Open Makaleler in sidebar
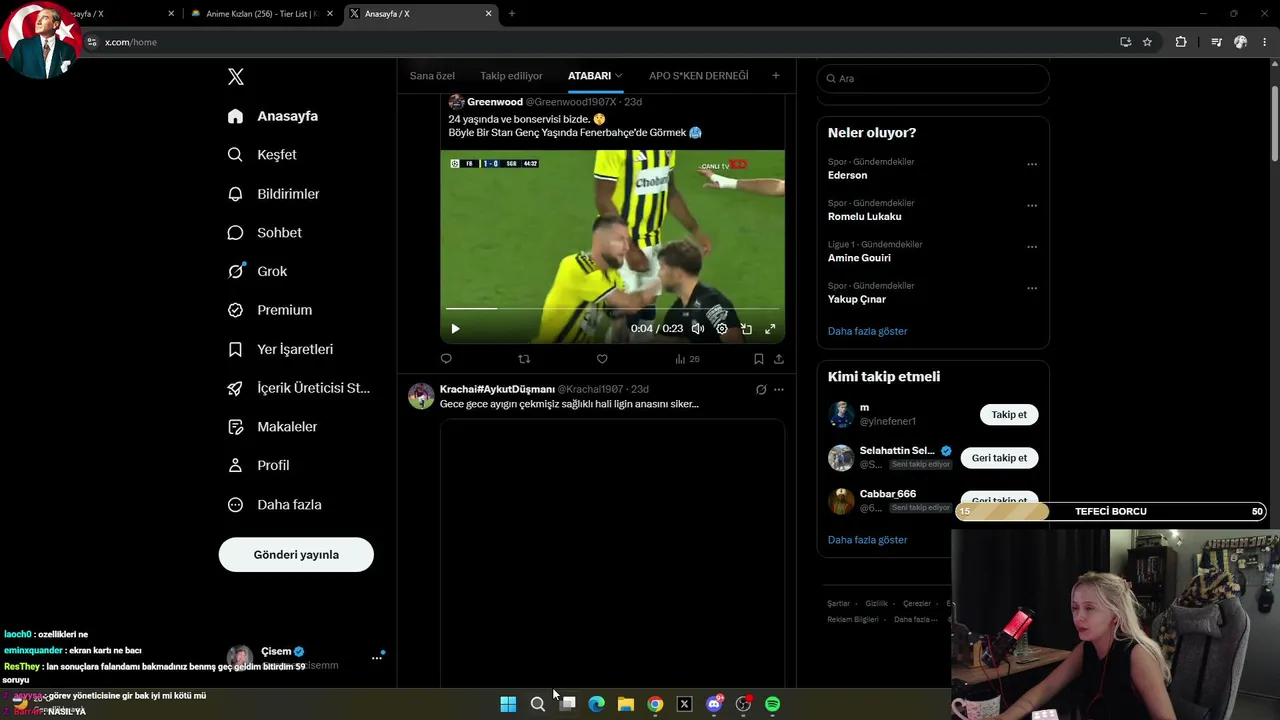 (x=272, y=427)
